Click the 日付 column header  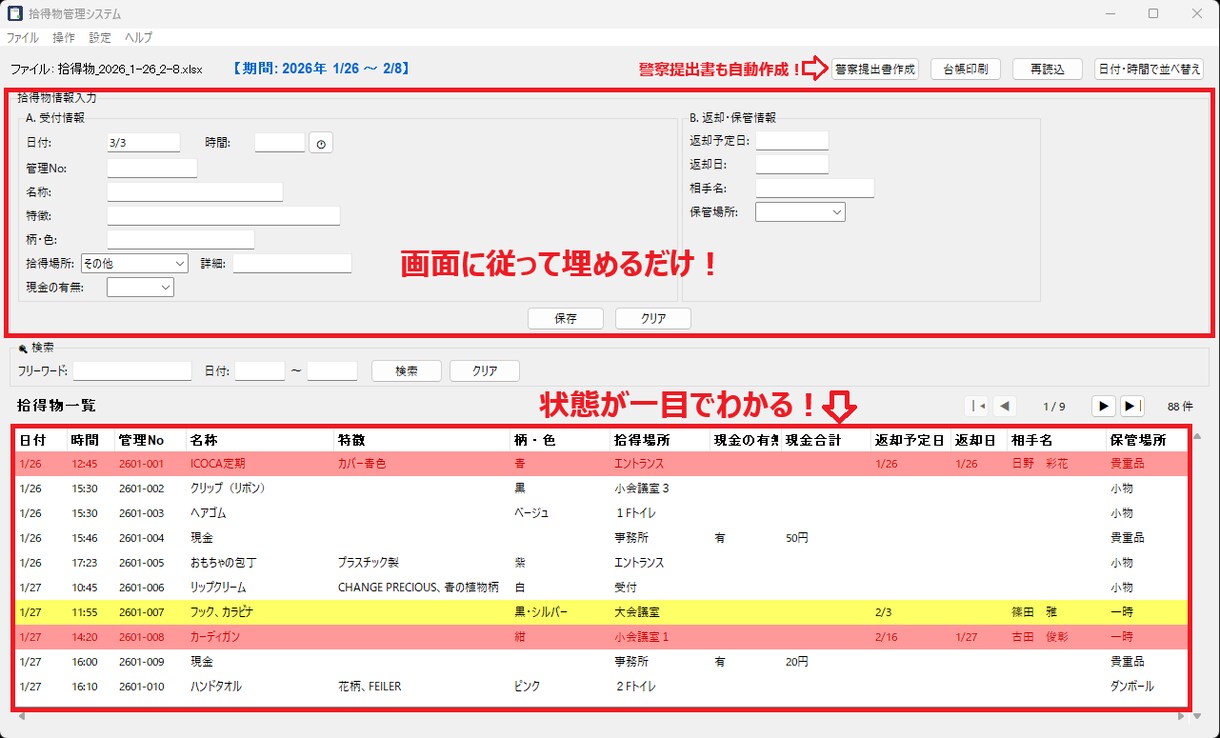[41, 440]
